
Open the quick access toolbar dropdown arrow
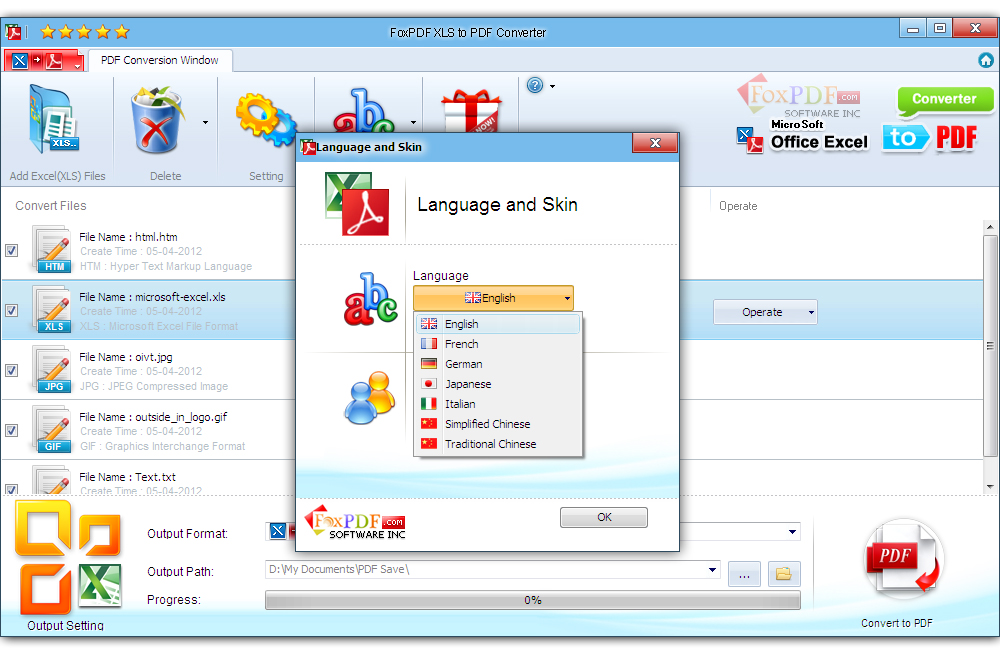click(x=77, y=66)
